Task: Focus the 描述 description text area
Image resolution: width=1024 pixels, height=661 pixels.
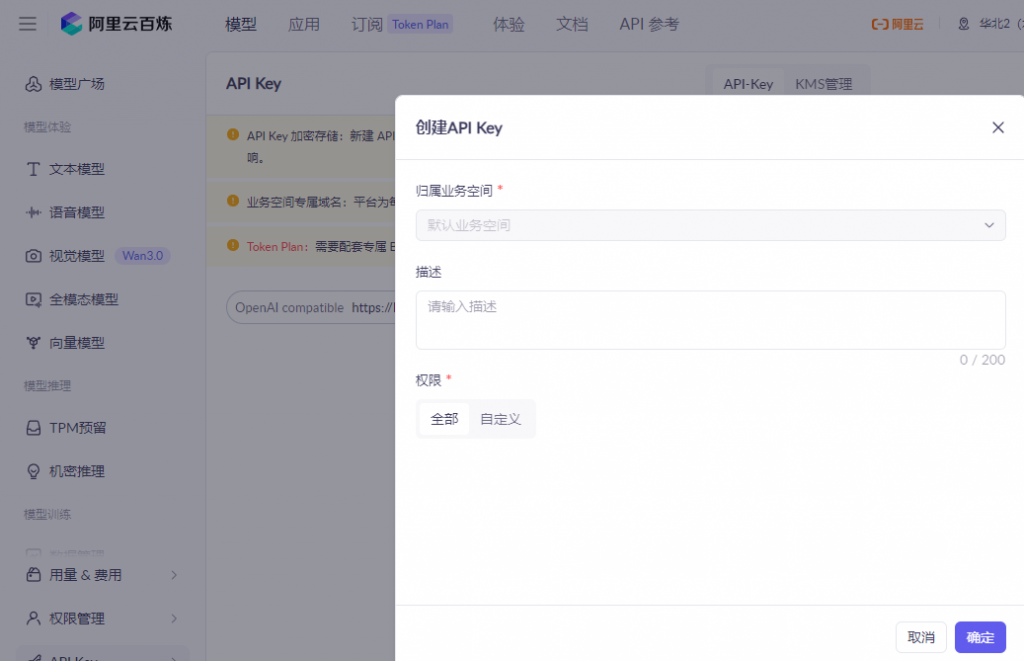Action: (x=711, y=320)
